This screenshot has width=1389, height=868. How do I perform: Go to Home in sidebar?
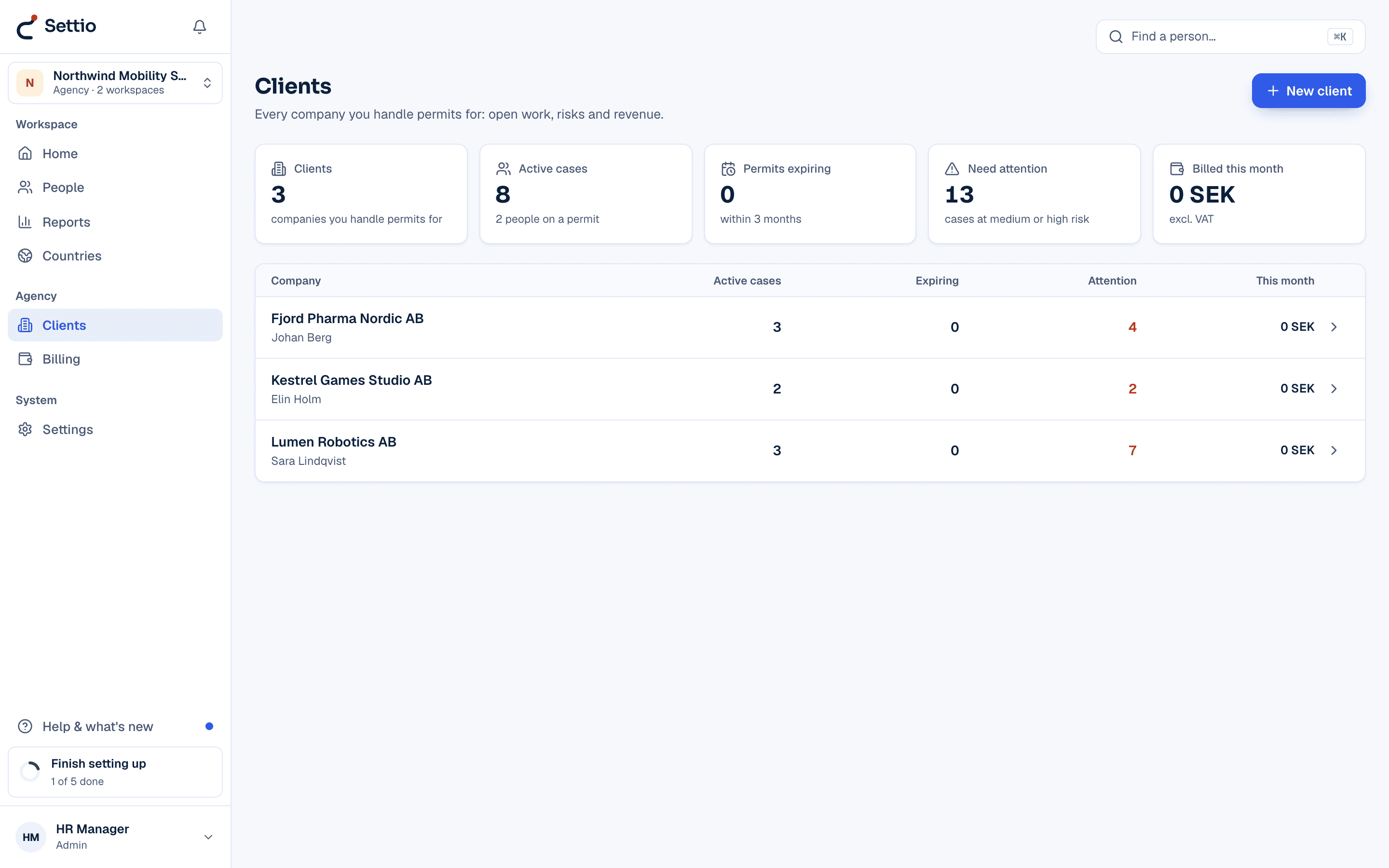click(115, 153)
